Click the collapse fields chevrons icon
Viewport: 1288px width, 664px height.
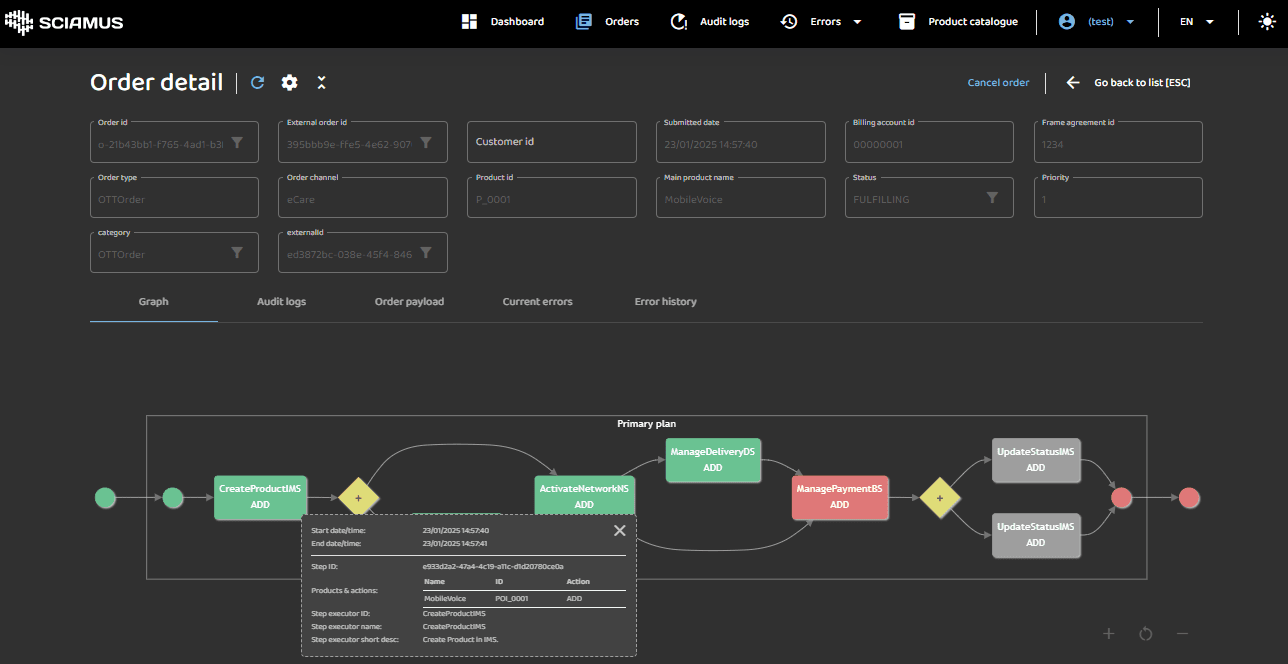tap(321, 83)
